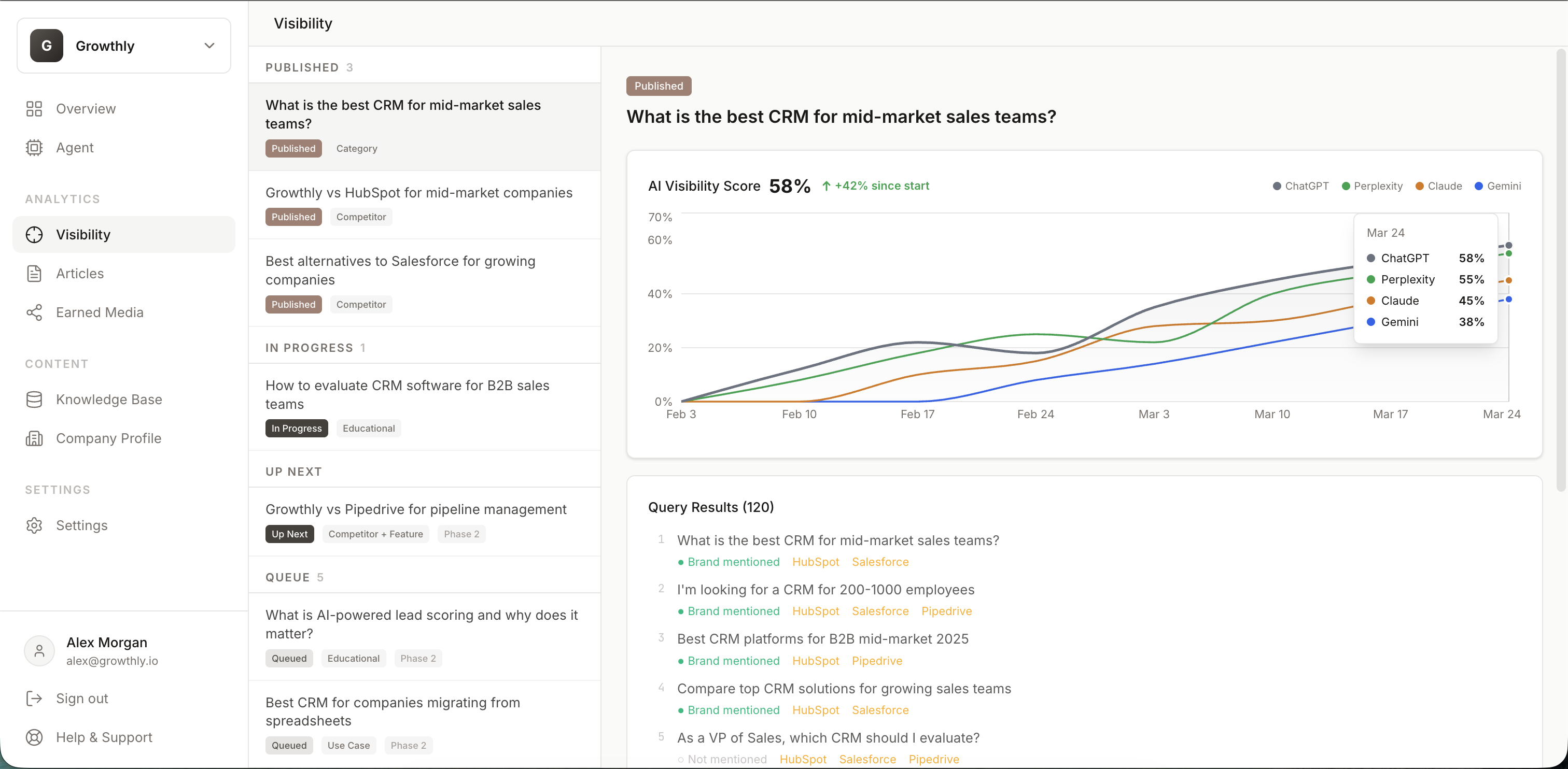
Task: Open Knowledge Base via its database icon
Action: [35, 399]
